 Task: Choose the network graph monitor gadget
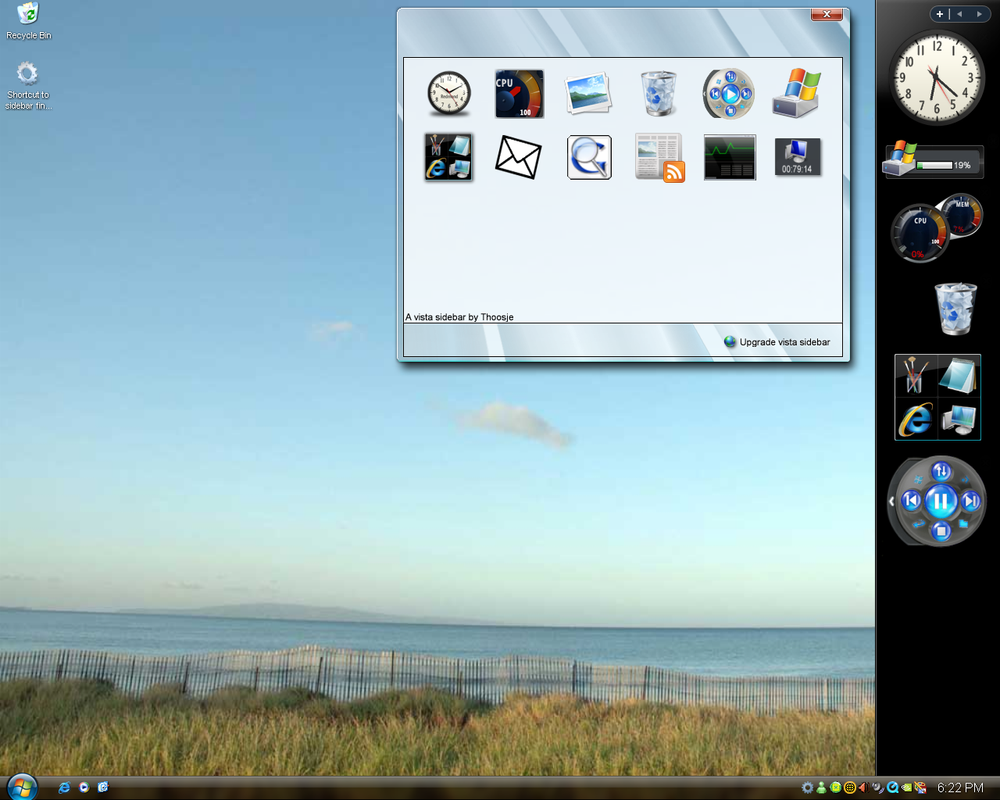click(x=730, y=157)
